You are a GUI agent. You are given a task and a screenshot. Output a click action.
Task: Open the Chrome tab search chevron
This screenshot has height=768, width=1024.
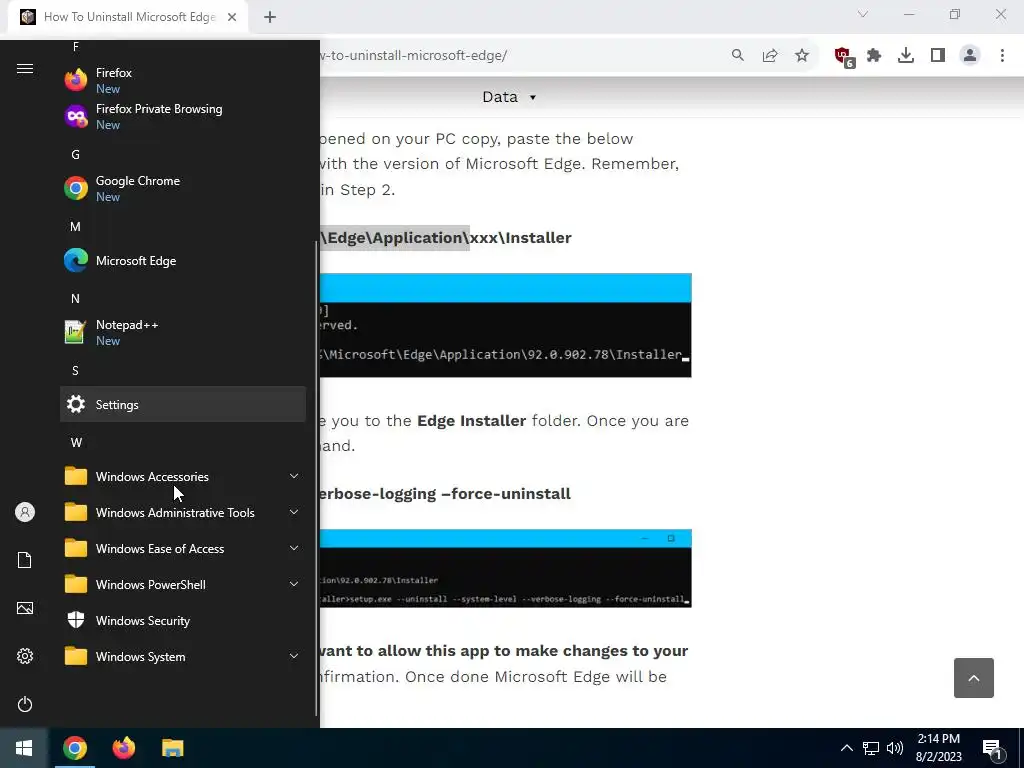pos(863,14)
